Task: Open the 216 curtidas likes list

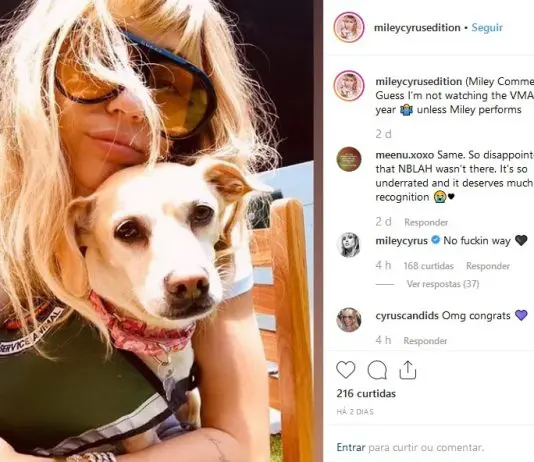Action: click(x=366, y=394)
